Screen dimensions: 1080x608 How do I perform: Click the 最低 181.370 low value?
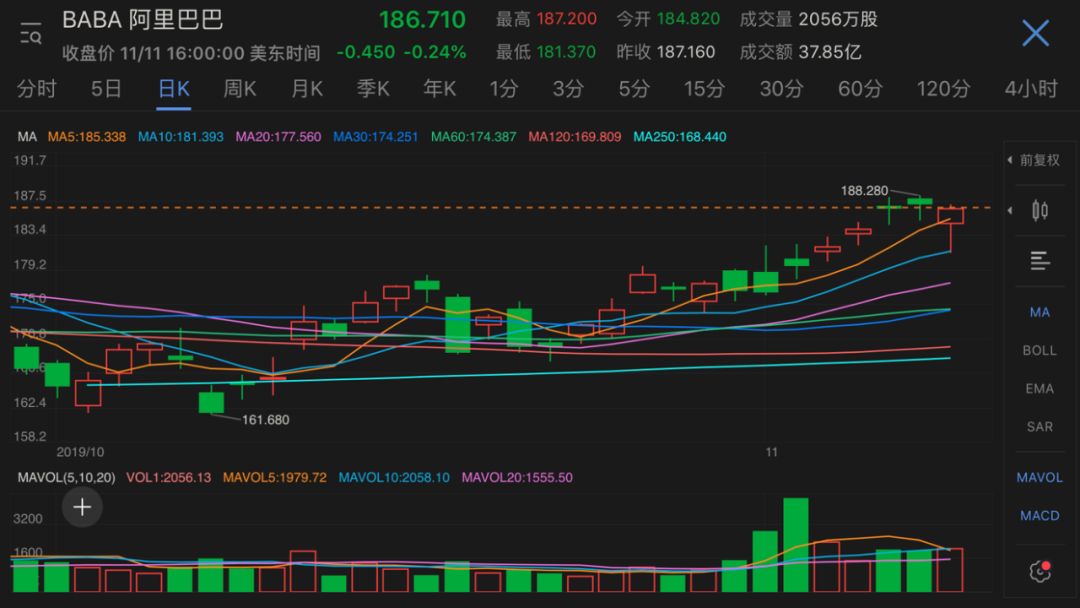[x=546, y=52]
